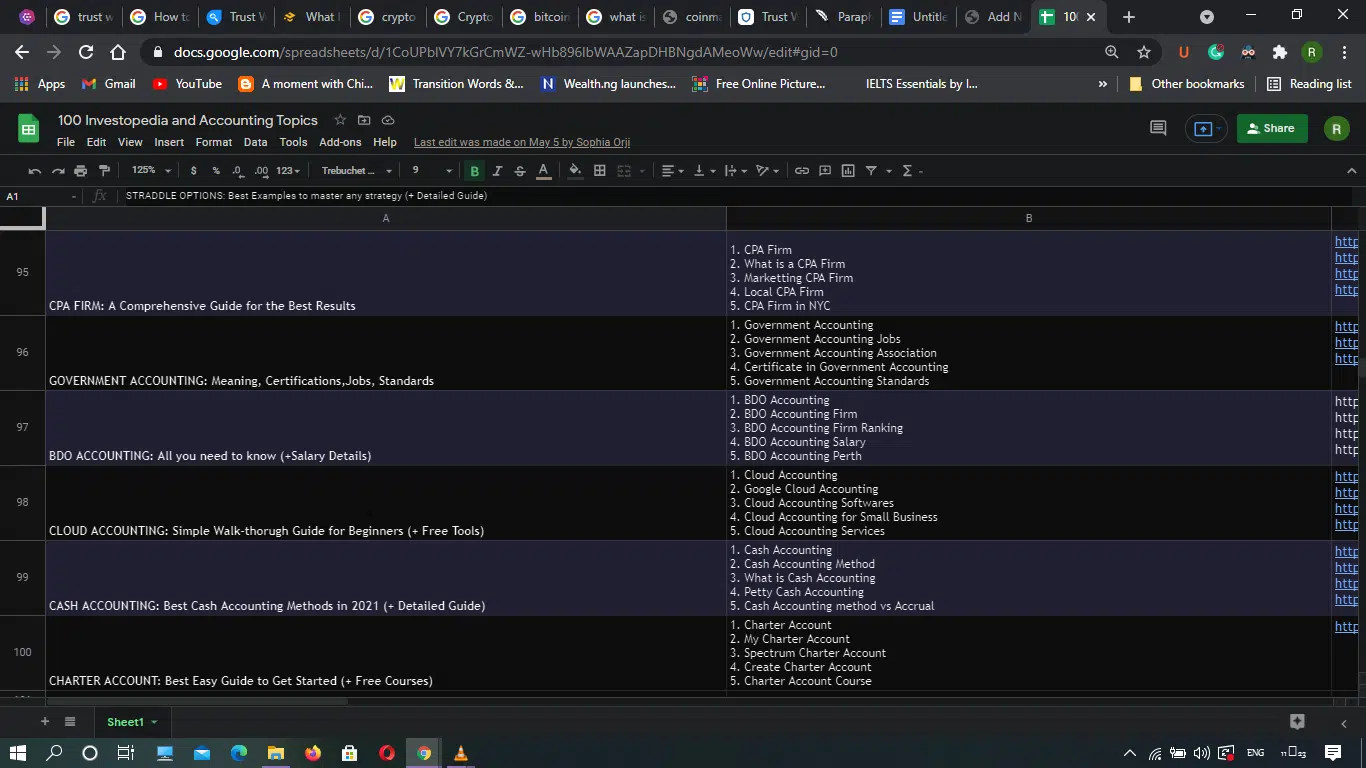Open the 125% zoom dropdown
This screenshot has height=768, width=1366.
[152, 171]
